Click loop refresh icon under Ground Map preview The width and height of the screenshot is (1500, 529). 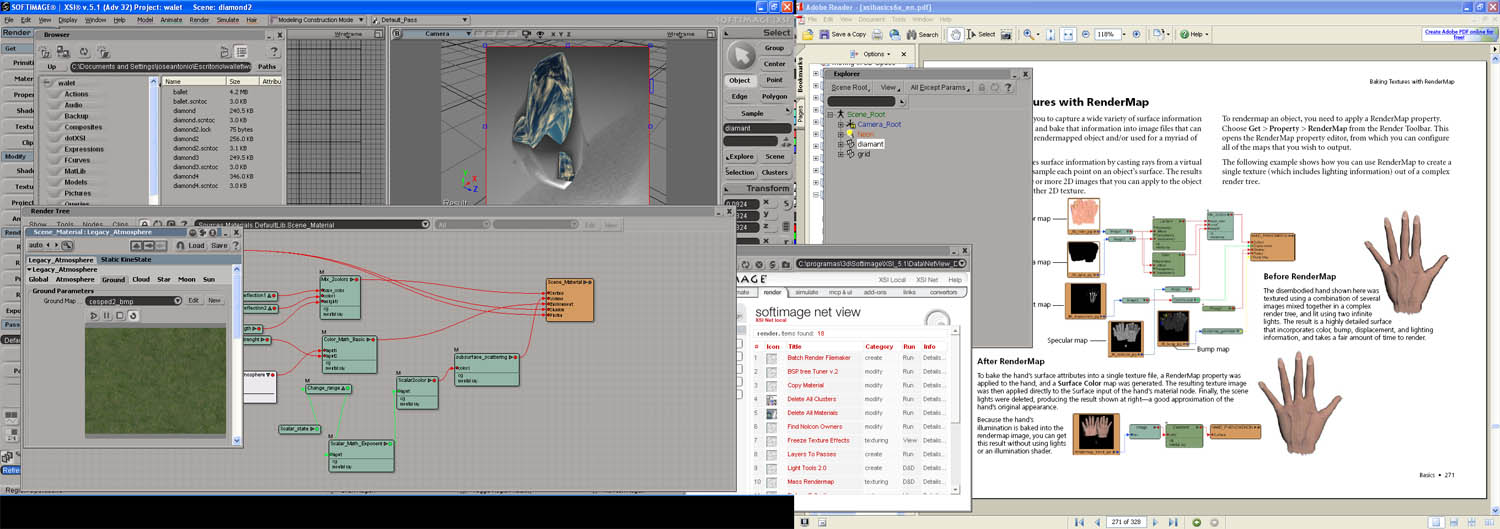click(x=133, y=316)
